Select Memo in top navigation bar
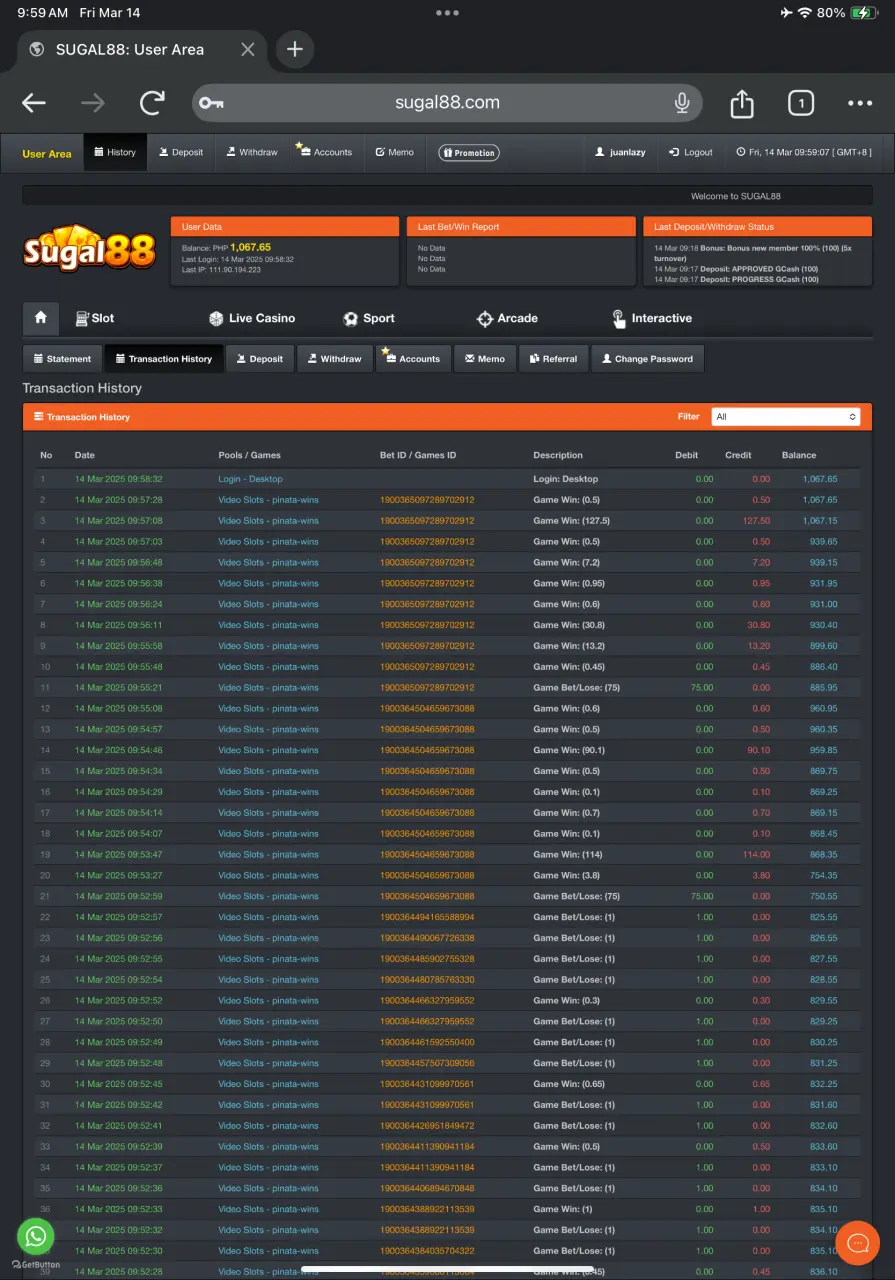The height and width of the screenshot is (1280, 895). [394, 152]
